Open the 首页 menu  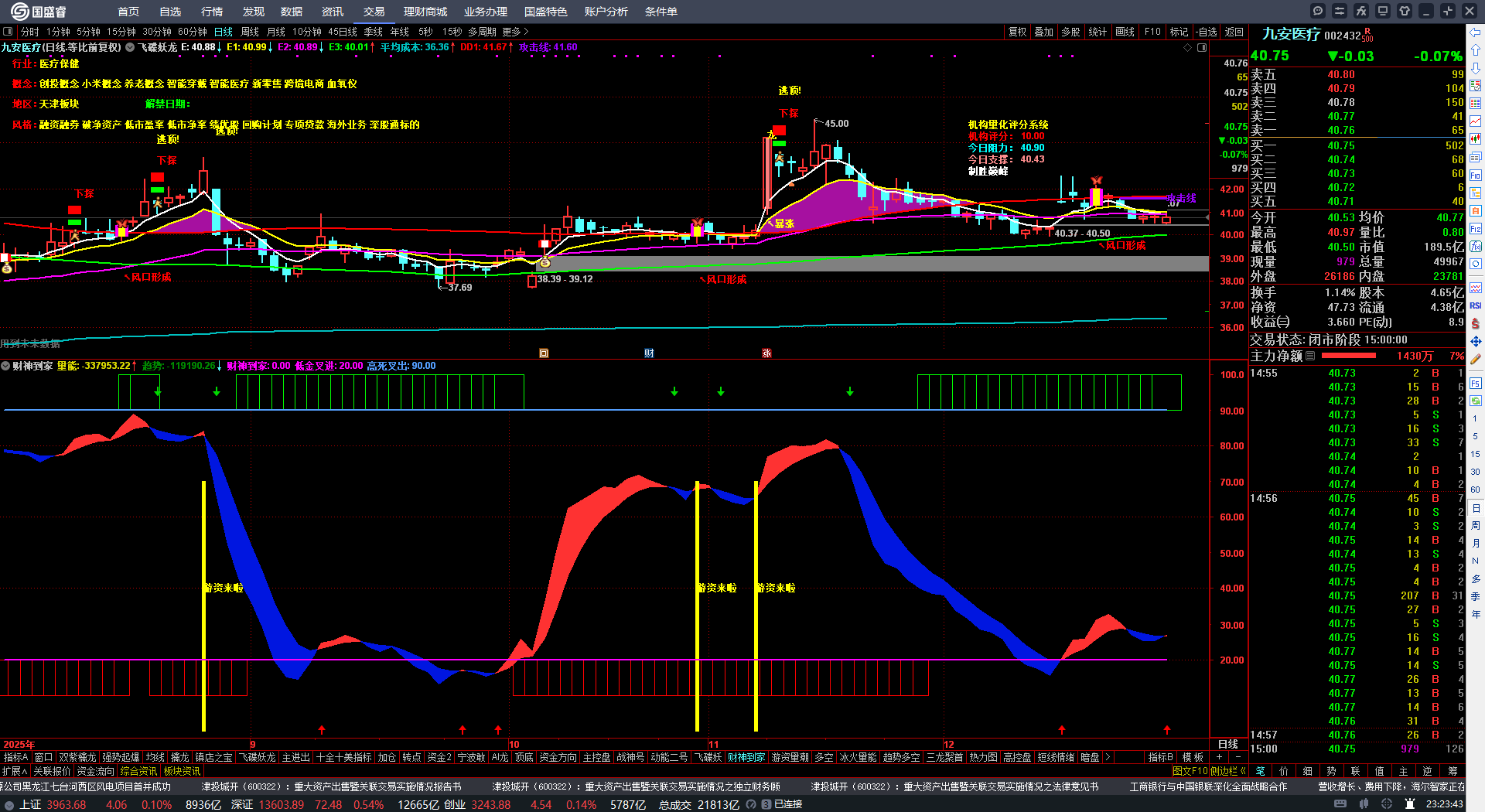click(x=128, y=12)
